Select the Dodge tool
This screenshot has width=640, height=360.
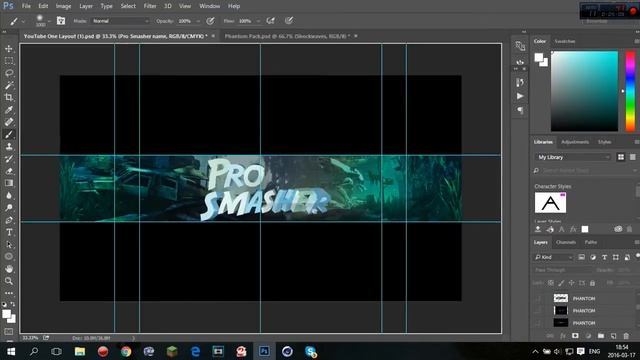pyautogui.click(x=9, y=208)
